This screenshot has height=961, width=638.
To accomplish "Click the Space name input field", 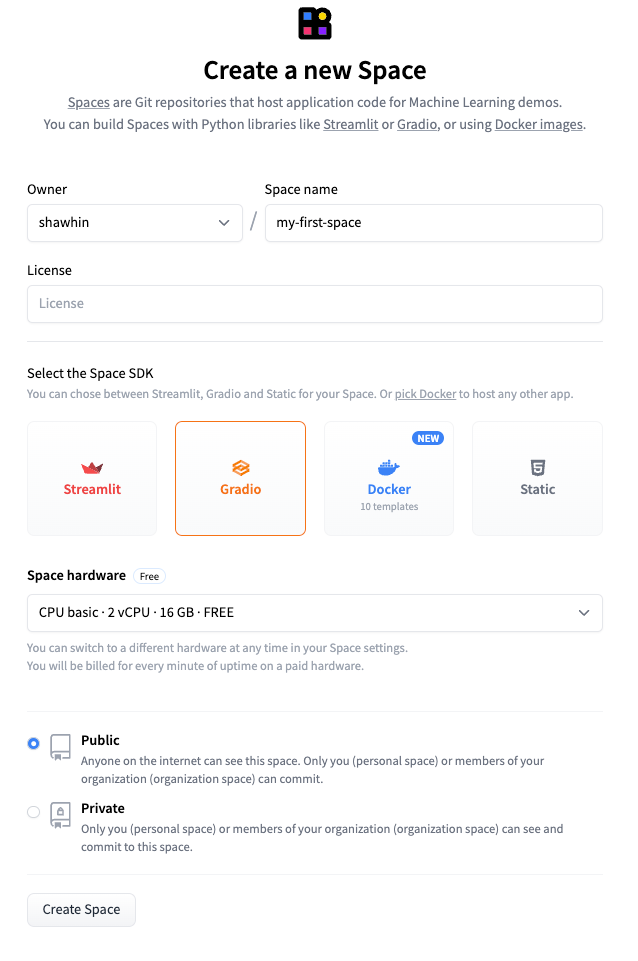I will click(x=433, y=223).
